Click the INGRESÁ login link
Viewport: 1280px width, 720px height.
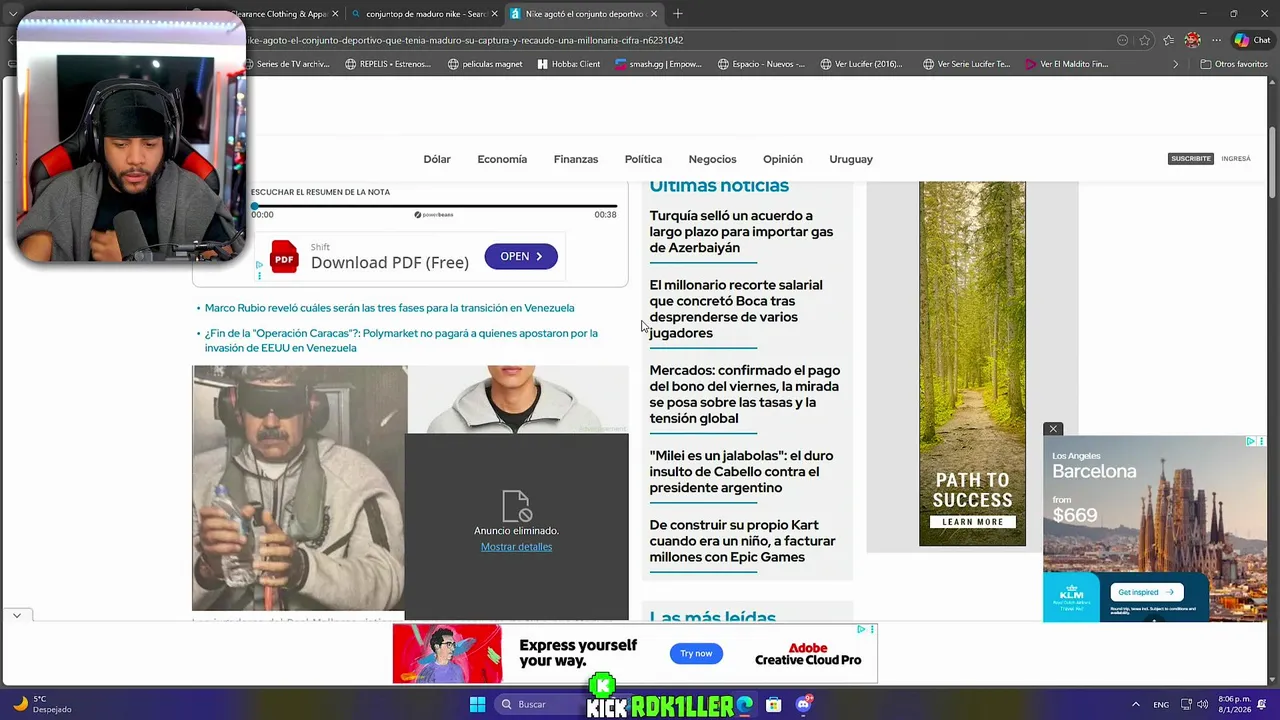point(1236,158)
